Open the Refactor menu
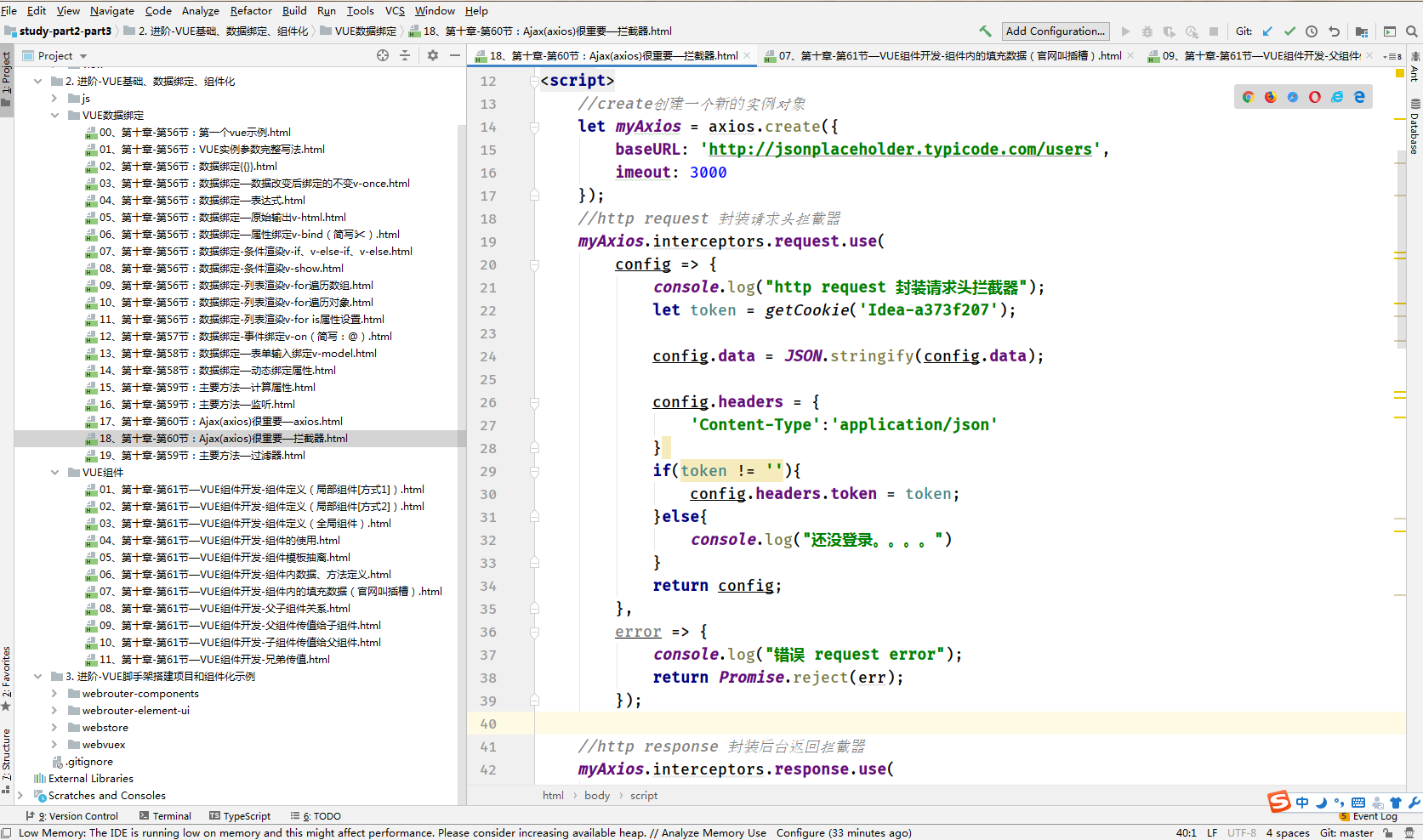Screen dimensions: 1423x840 (251, 10)
